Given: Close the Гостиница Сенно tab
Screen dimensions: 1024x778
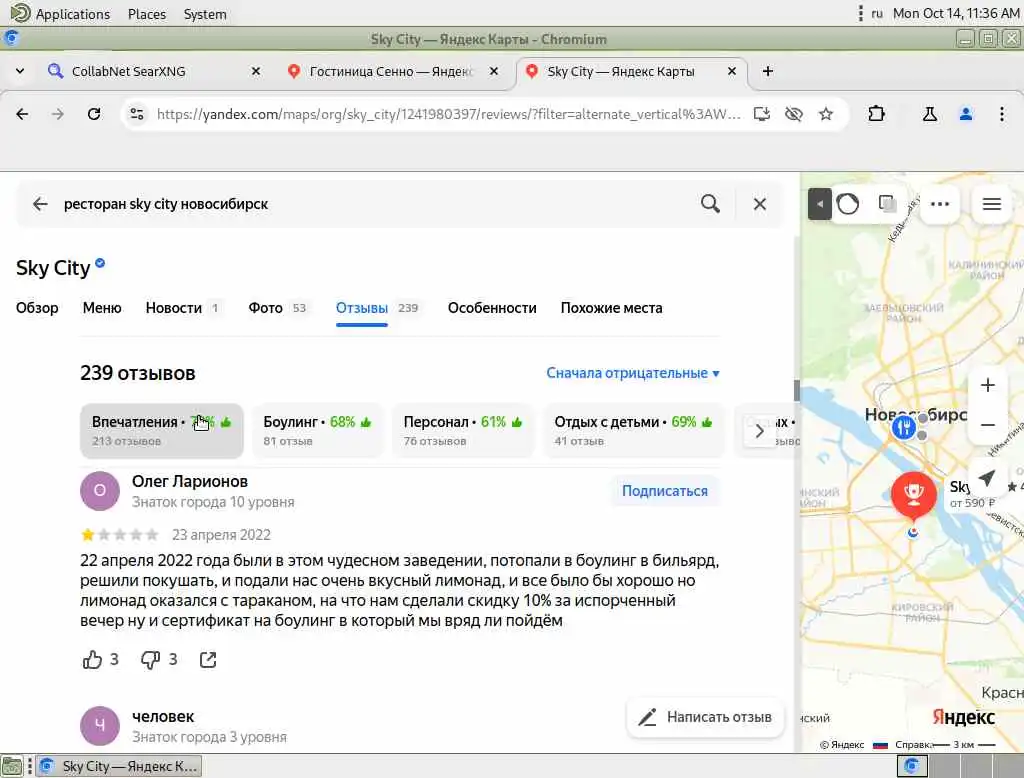Looking at the screenshot, I should tap(494, 71).
